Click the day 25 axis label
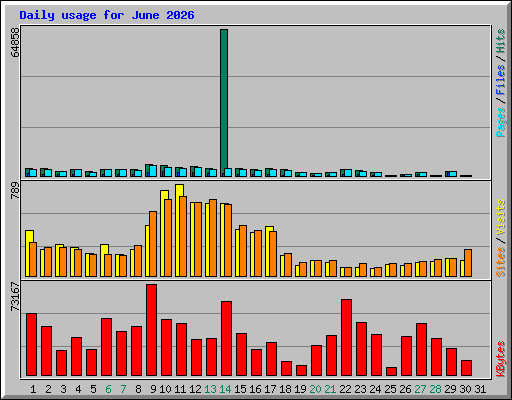Screen dimensions: 512x400 point(390,389)
